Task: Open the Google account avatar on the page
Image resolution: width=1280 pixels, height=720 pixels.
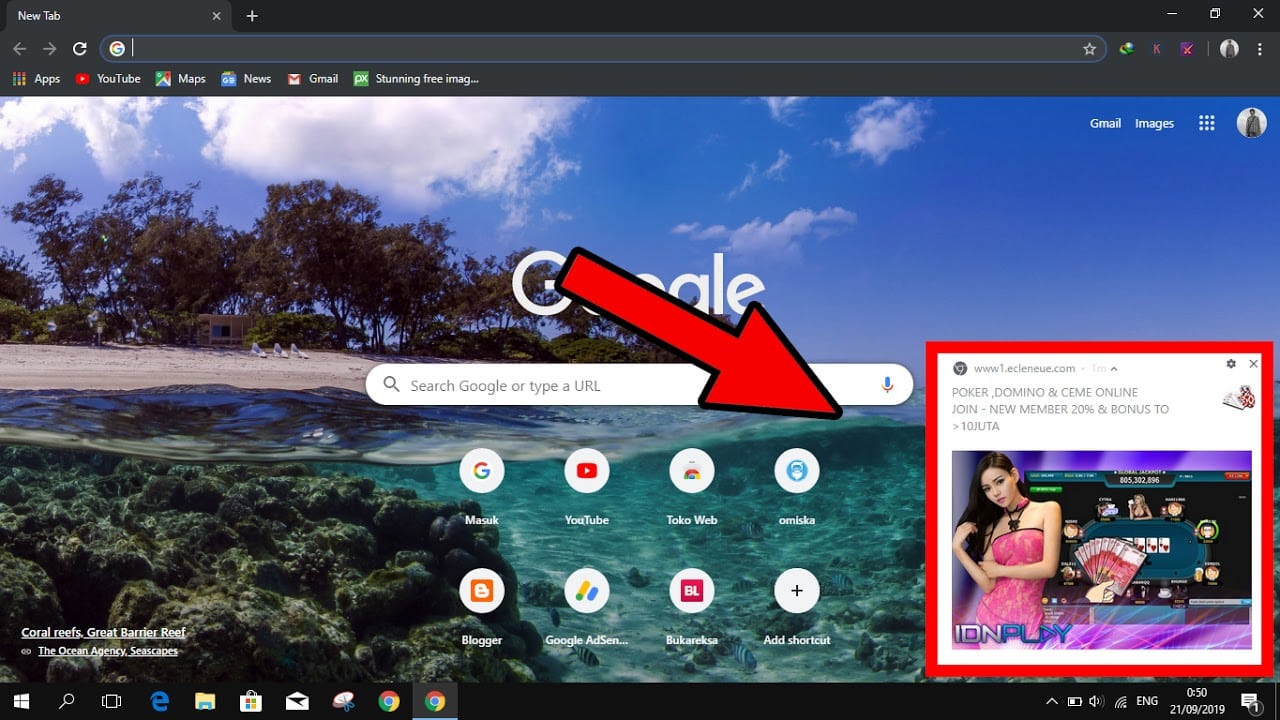Action: (x=1252, y=123)
